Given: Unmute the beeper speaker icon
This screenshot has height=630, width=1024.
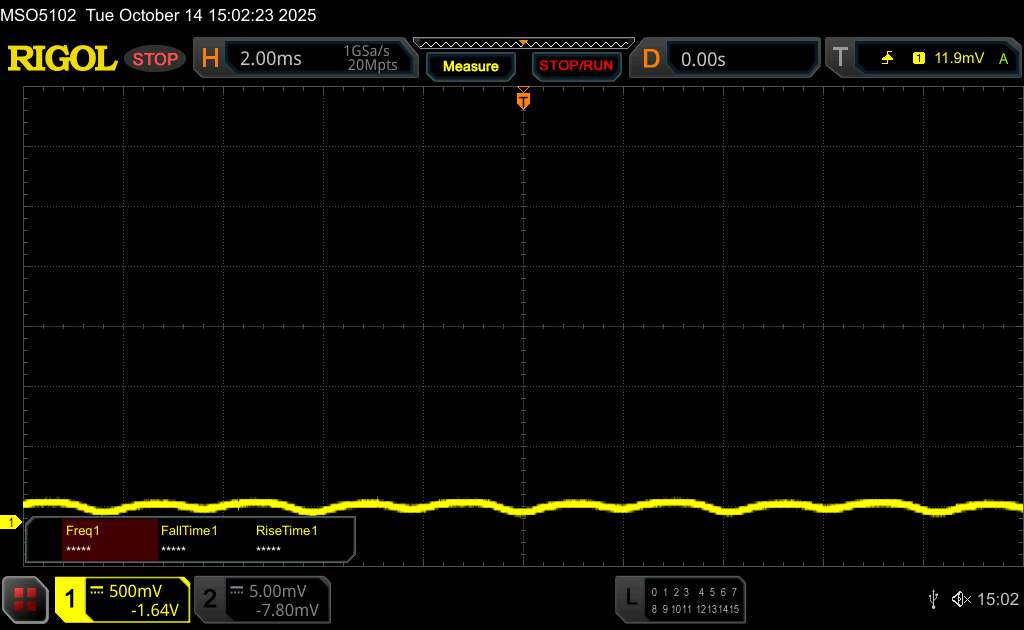Looking at the screenshot, I should [x=960, y=599].
